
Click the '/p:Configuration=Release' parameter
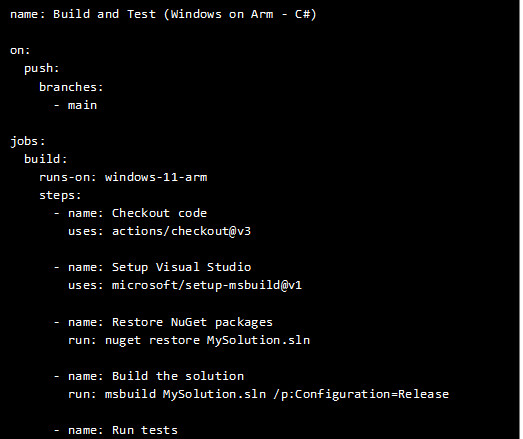click(361, 394)
